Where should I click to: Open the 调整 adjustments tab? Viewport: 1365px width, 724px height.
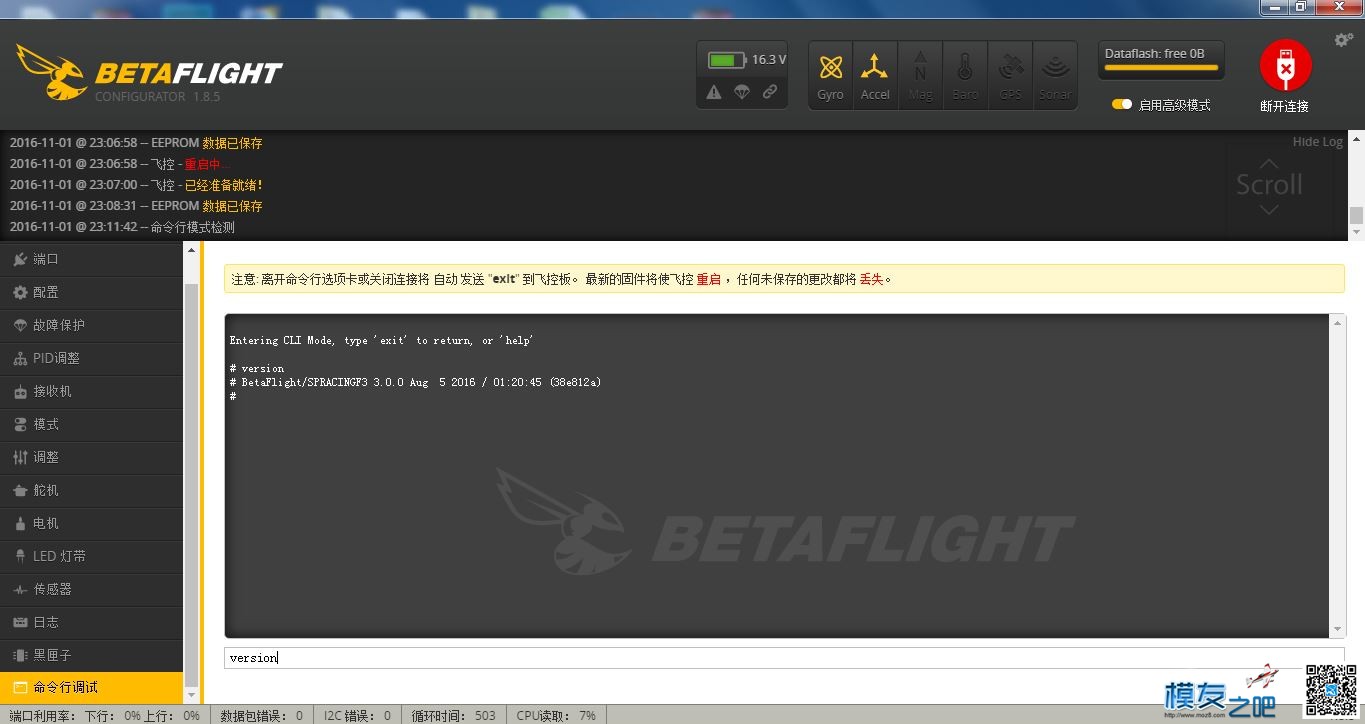(92, 457)
